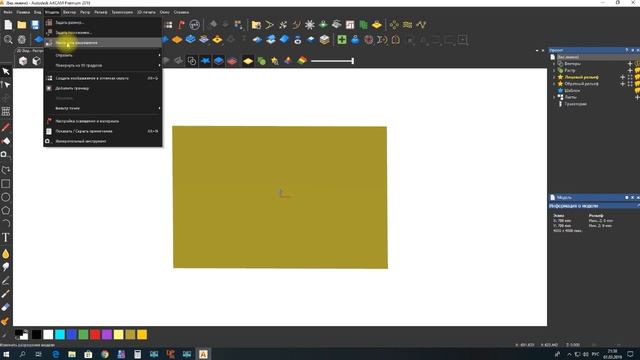Choose Добавить границу menu entry

click(x=103, y=88)
